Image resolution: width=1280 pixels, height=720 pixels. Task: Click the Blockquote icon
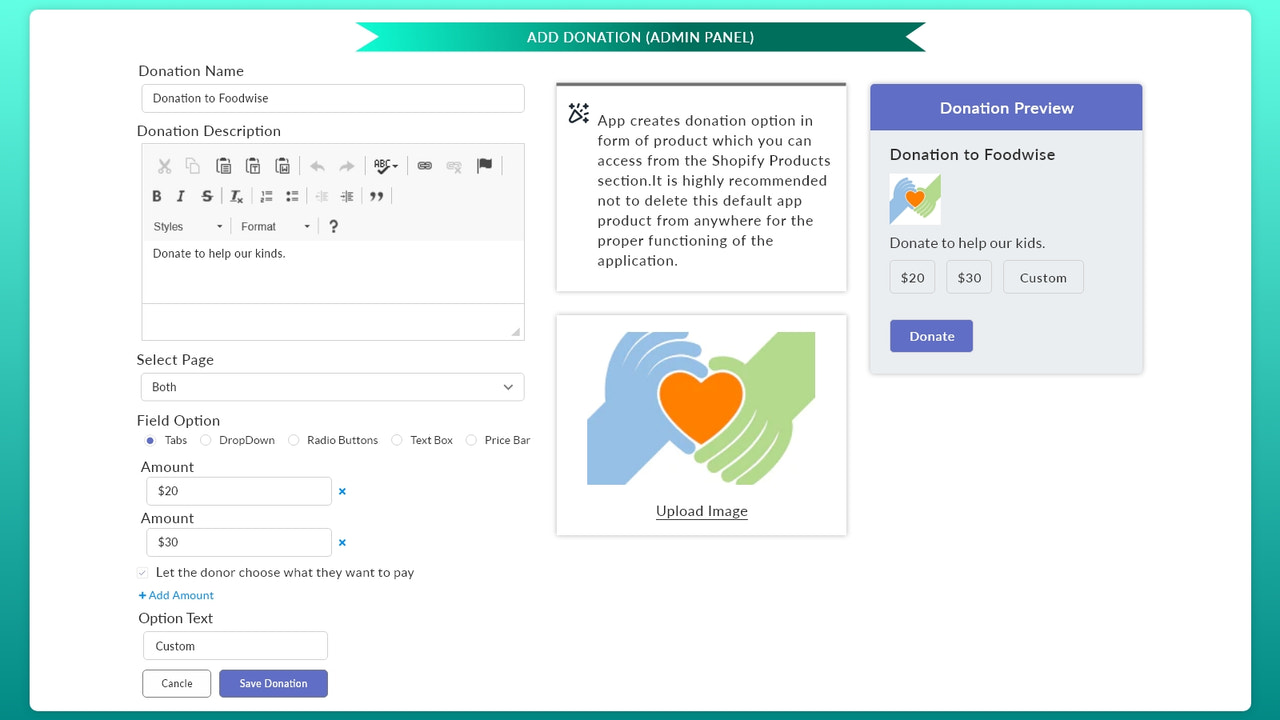coord(377,196)
